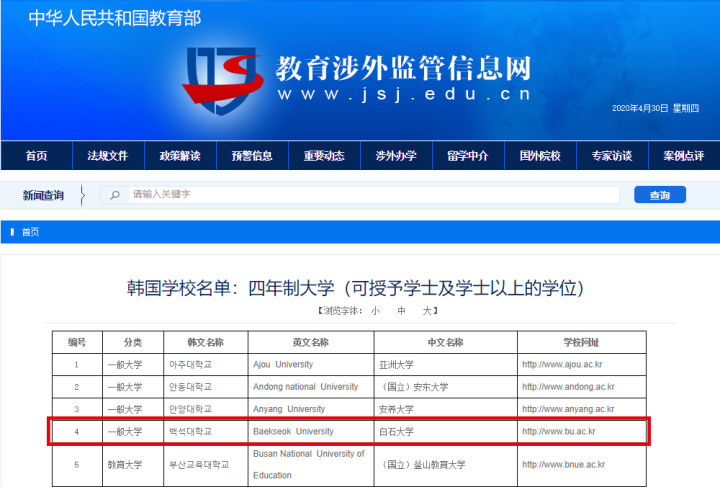Screen dimensions: 720x487
Task: Open the Baekseok University website link
Action: (559, 431)
